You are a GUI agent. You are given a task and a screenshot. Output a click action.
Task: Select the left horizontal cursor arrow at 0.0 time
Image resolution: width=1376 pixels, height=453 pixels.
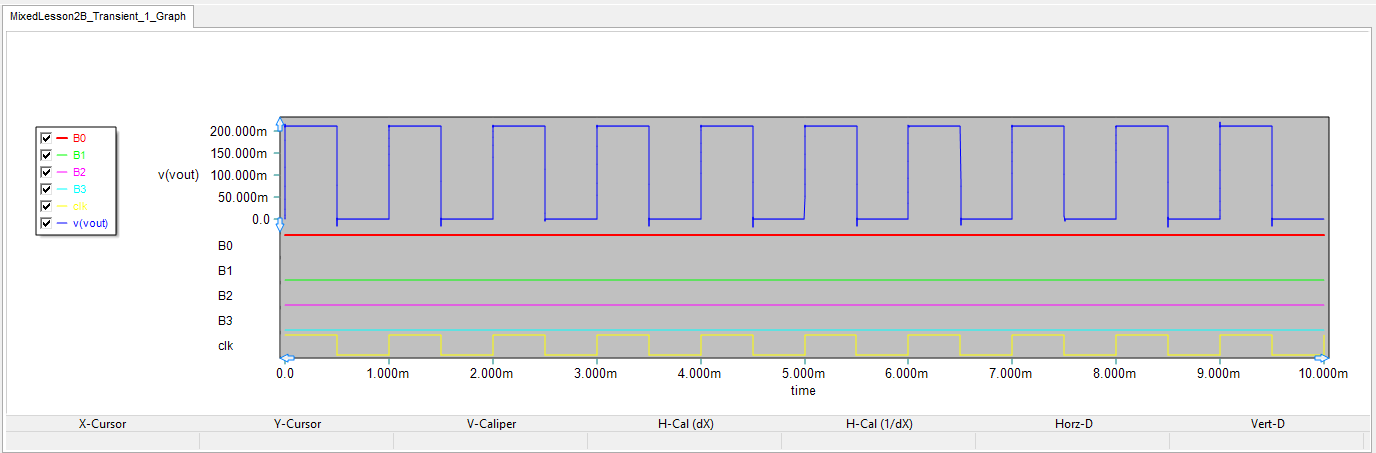pos(287,358)
